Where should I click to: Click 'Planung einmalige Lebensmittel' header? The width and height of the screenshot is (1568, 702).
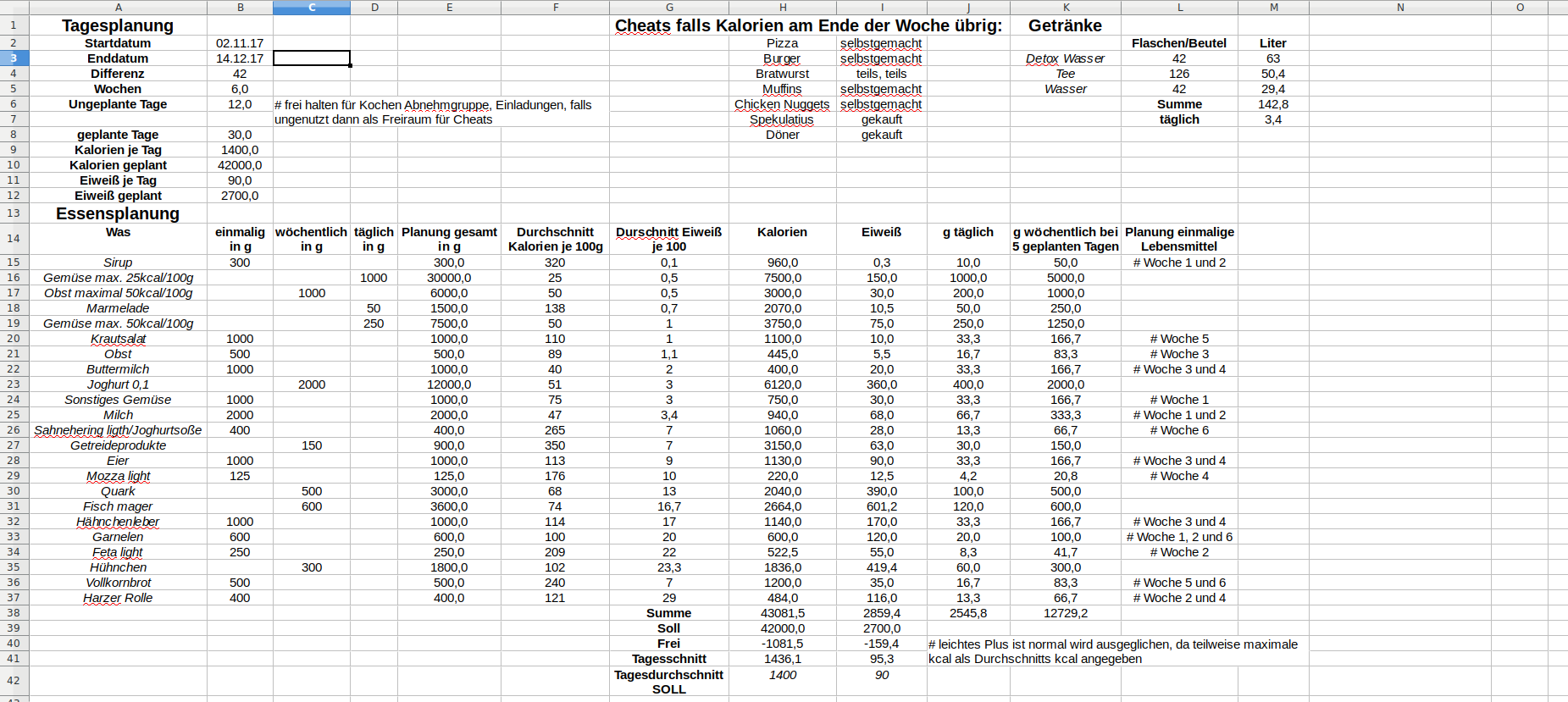pos(1179,239)
